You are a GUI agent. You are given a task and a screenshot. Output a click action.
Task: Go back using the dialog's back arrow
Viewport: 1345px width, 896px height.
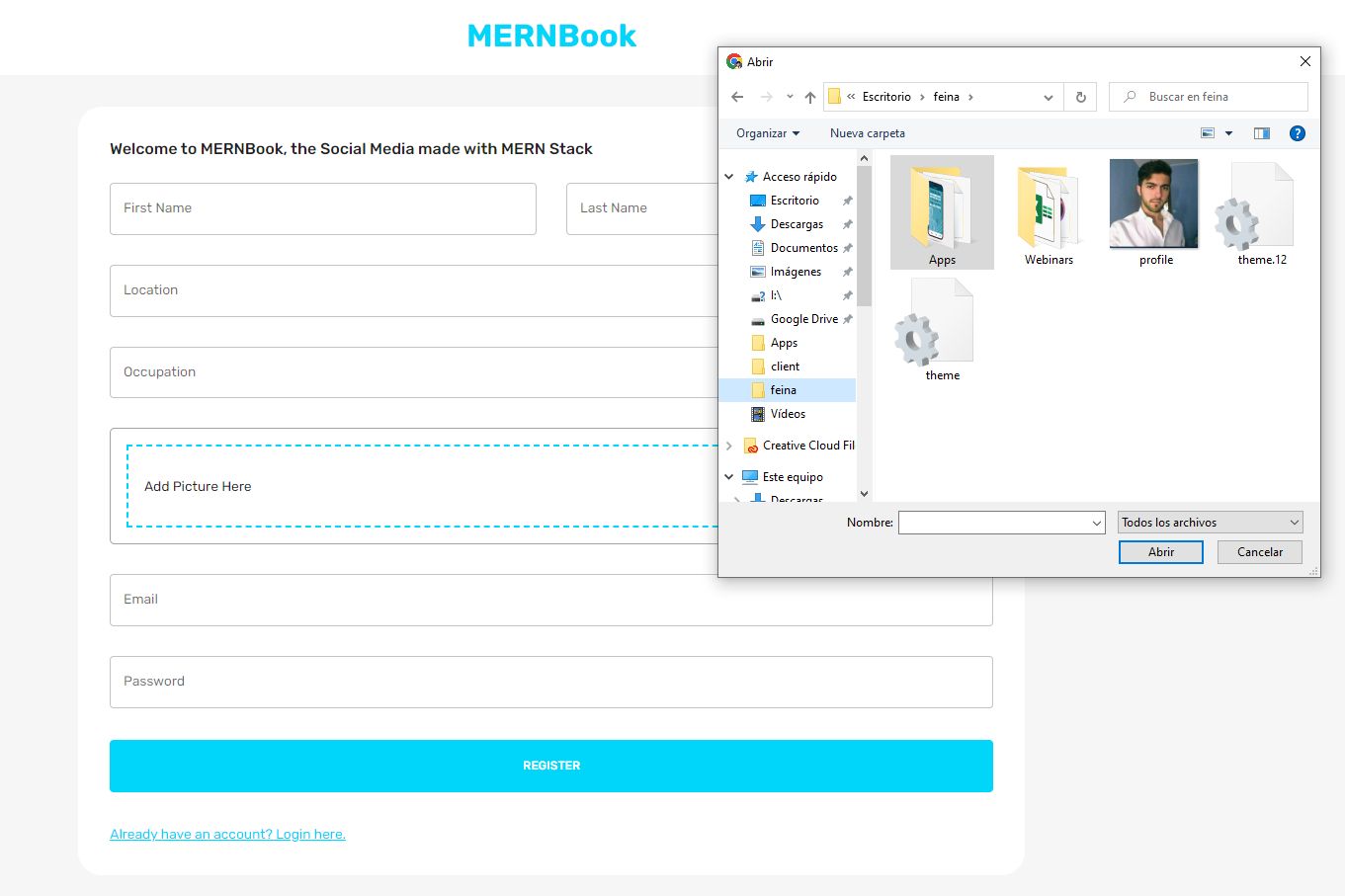pyautogui.click(x=737, y=97)
